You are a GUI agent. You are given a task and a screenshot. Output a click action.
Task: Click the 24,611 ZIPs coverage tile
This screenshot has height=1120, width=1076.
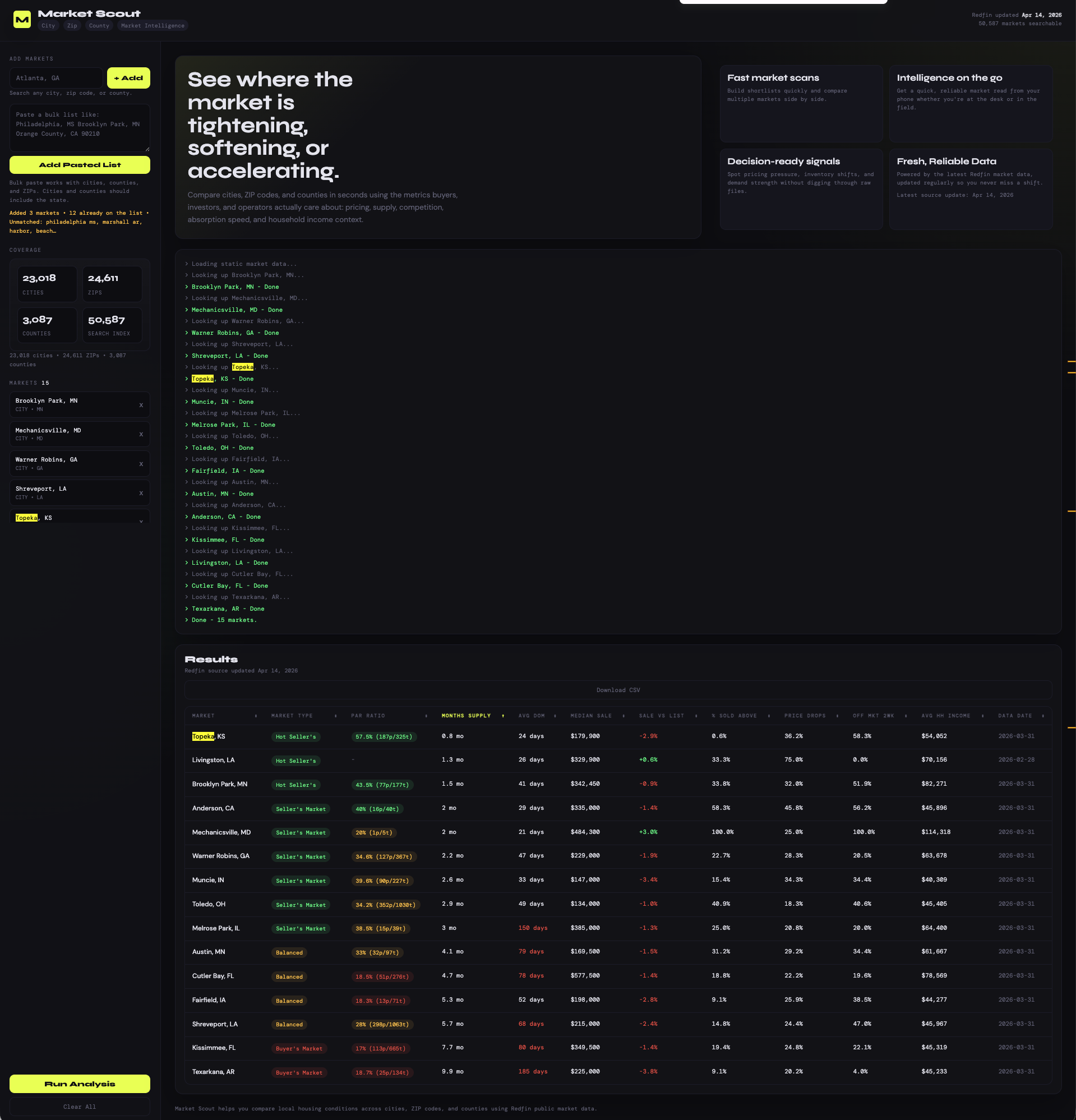click(113, 284)
